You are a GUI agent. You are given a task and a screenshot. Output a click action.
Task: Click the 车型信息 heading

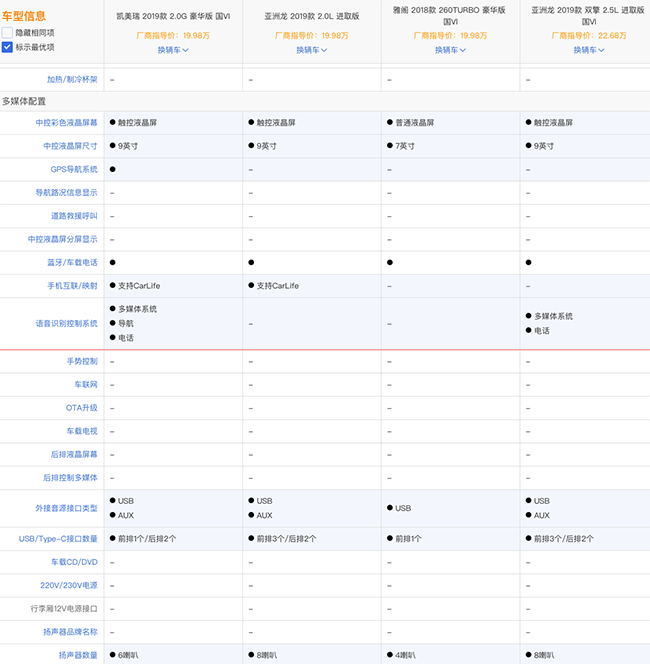tap(24, 16)
